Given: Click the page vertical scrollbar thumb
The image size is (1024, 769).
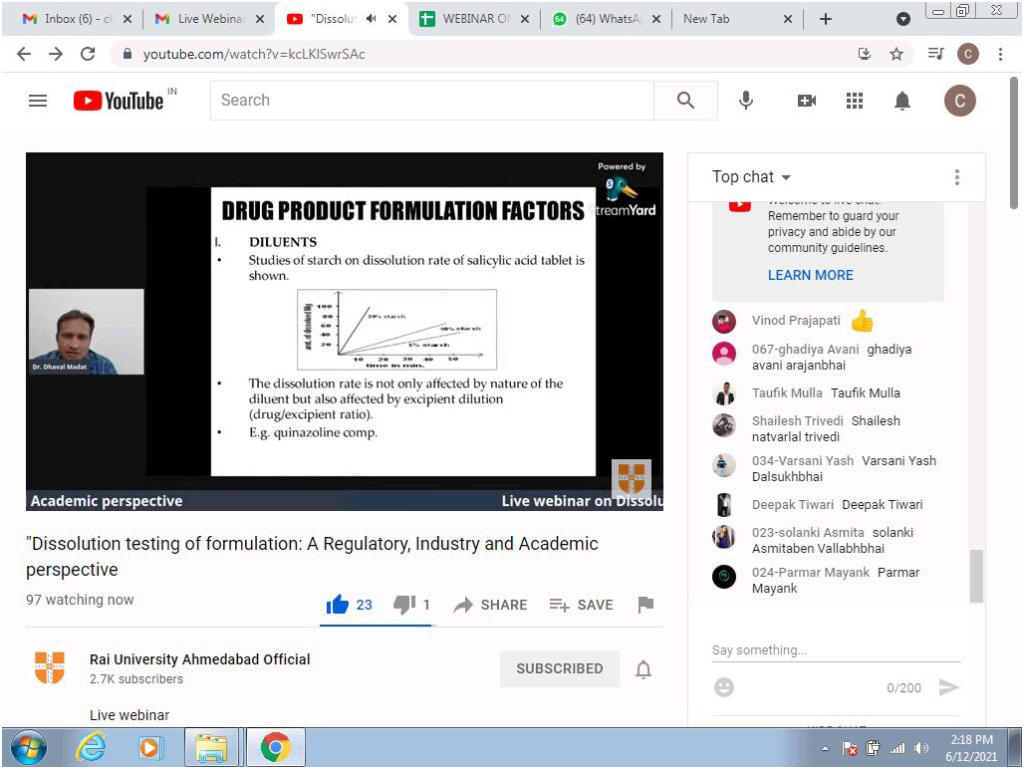Looking at the screenshot, I should pos(1014,143).
